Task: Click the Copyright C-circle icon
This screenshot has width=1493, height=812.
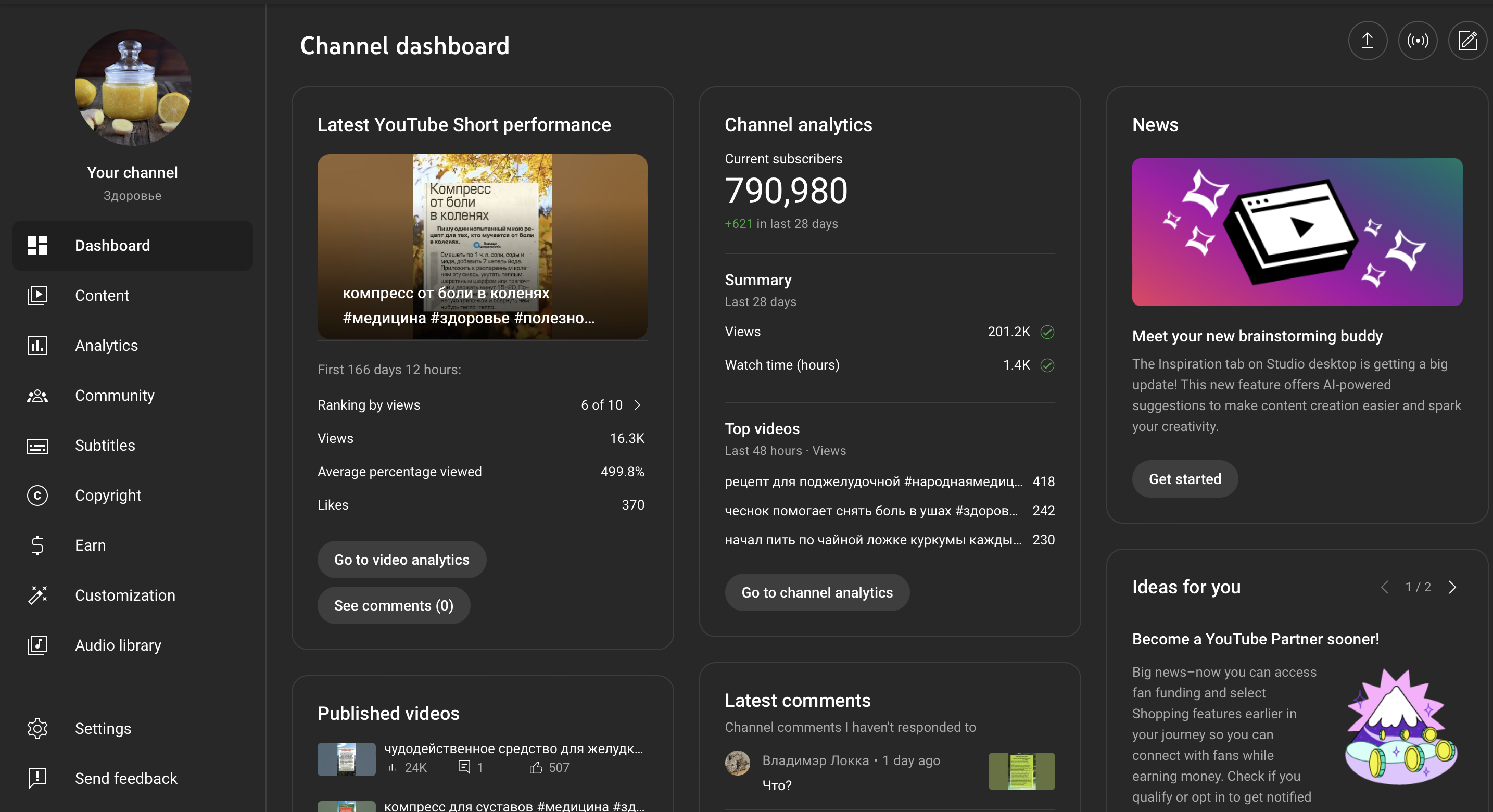Action: pos(37,496)
